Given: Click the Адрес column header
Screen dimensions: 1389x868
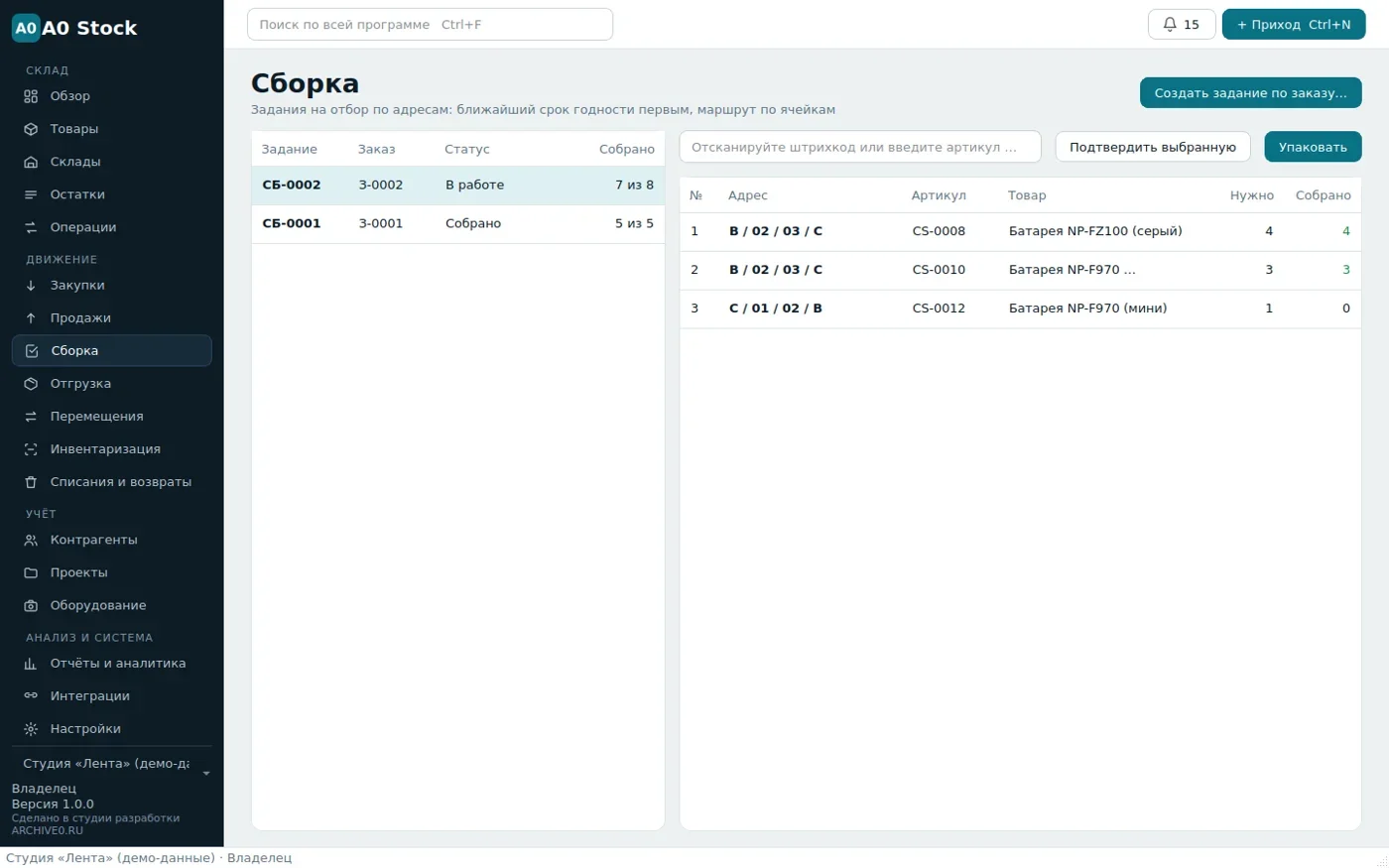Looking at the screenshot, I should tap(748, 195).
